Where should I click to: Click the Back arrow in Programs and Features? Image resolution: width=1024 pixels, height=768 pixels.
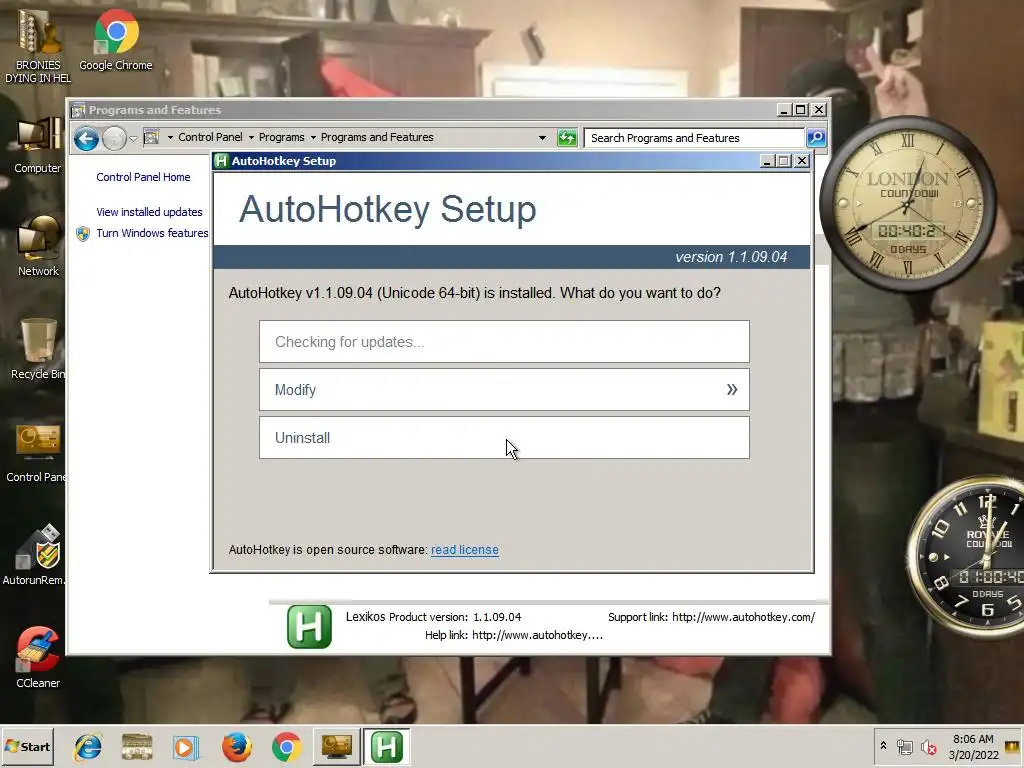86,138
